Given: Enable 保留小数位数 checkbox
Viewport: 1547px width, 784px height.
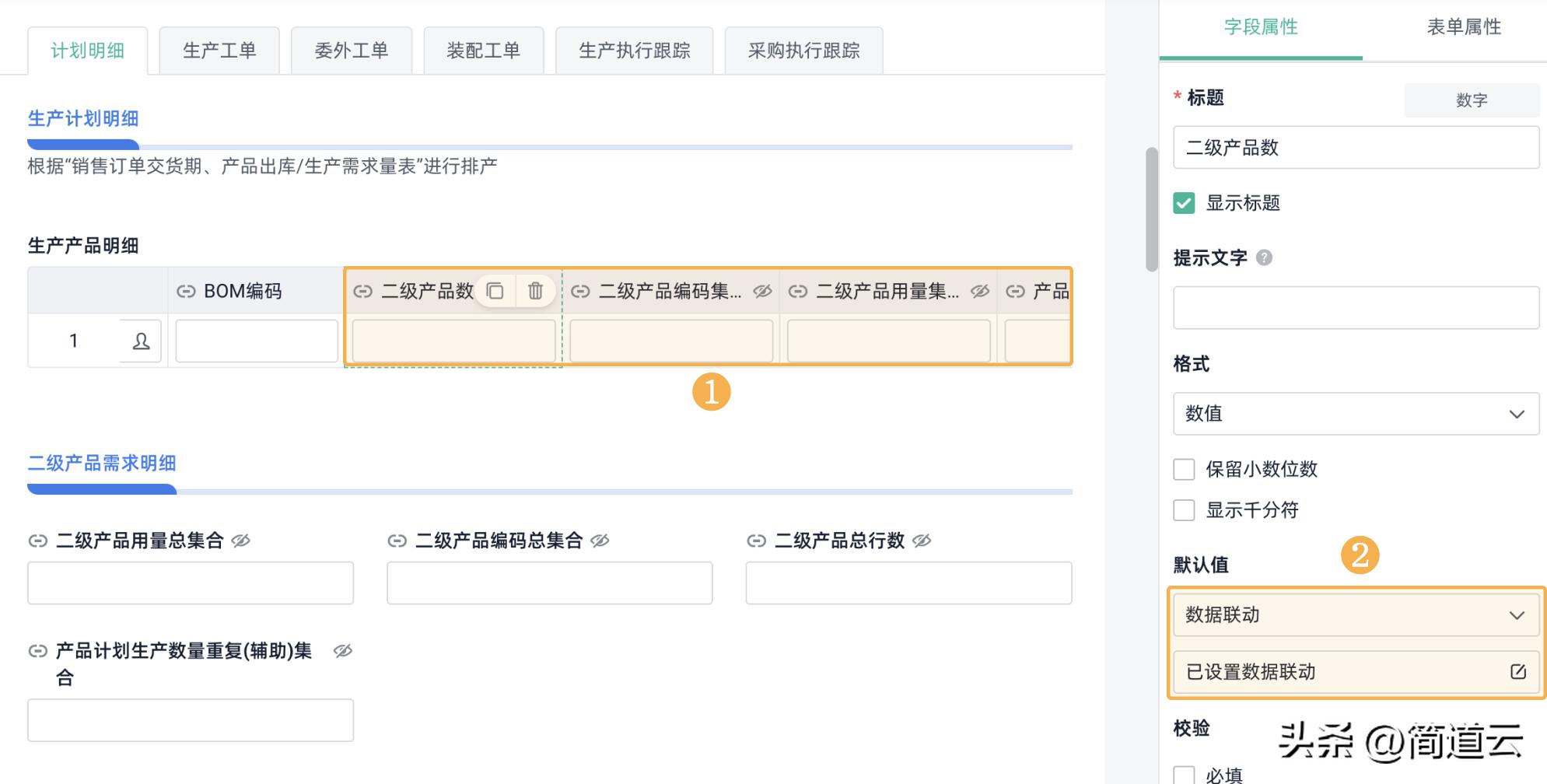Looking at the screenshot, I should (x=1184, y=470).
